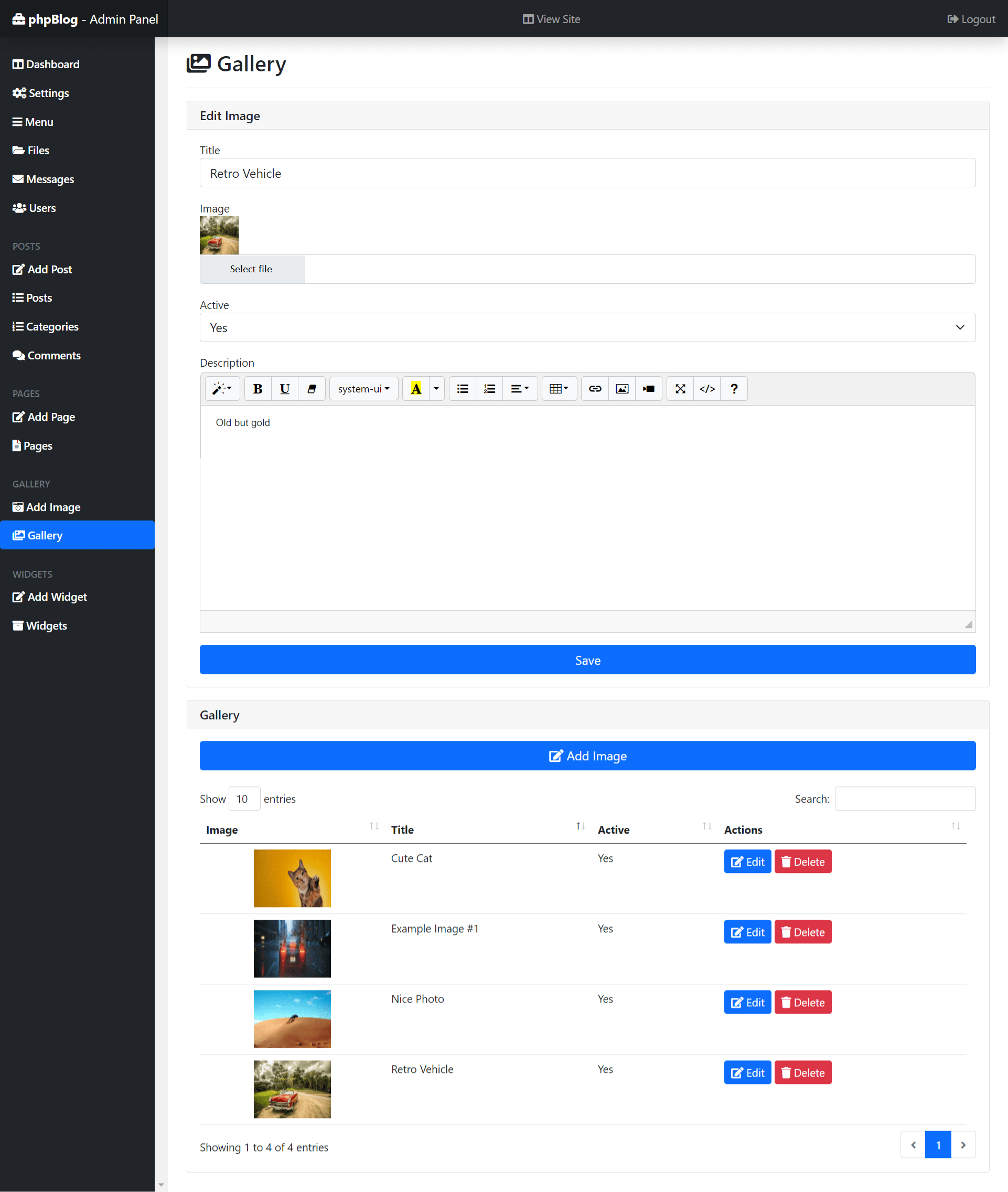The width and height of the screenshot is (1008, 1192).
Task: Open the Active Yes dropdown
Action: coord(587,327)
